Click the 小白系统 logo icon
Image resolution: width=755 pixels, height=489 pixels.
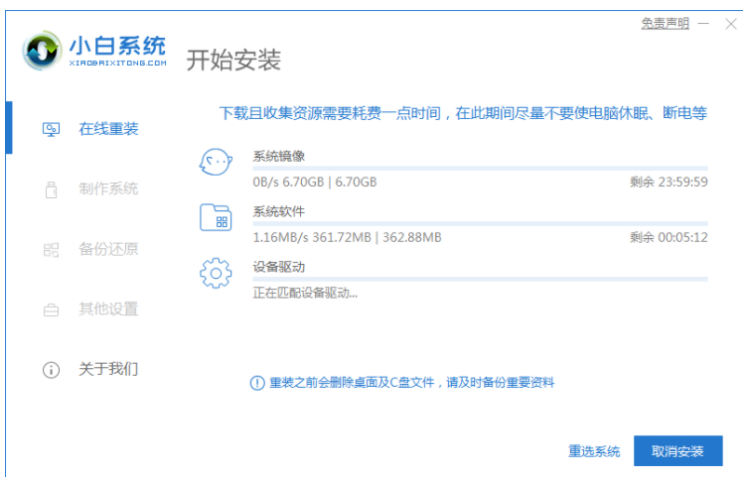click(43, 52)
